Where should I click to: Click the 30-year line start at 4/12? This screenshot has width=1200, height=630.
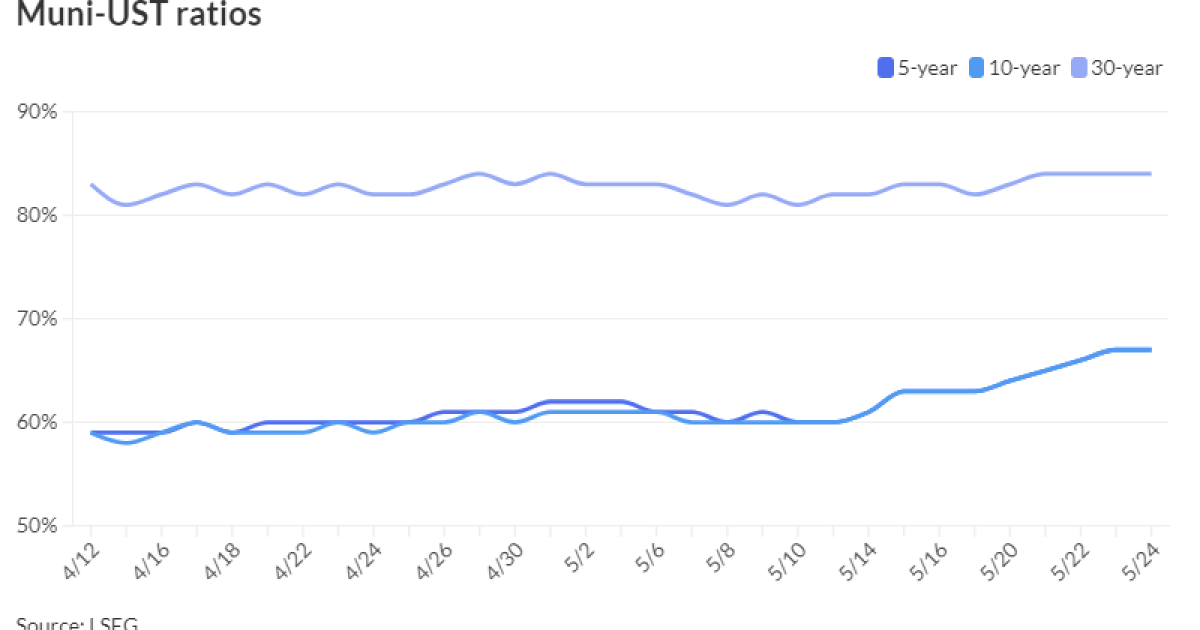(x=92, y=185)
